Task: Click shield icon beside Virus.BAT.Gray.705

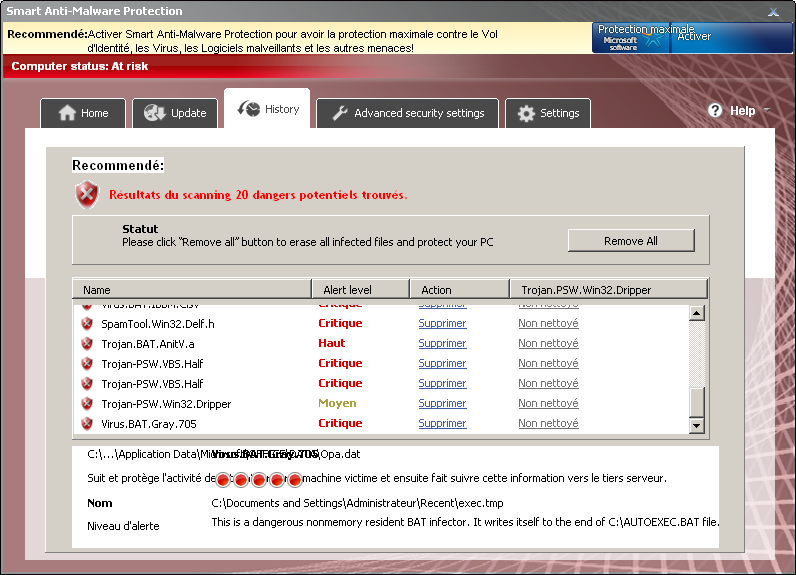Action: point(87,423)
